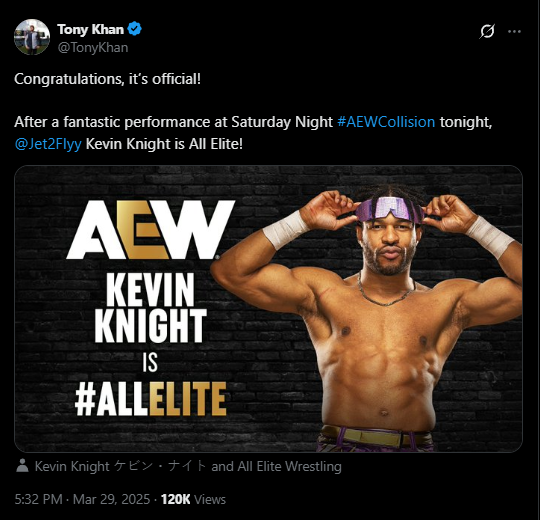Click the 'Congratulations, it's official!' tweet text
The height and width of the screenshot is (520, 540).
click(107, 79)
